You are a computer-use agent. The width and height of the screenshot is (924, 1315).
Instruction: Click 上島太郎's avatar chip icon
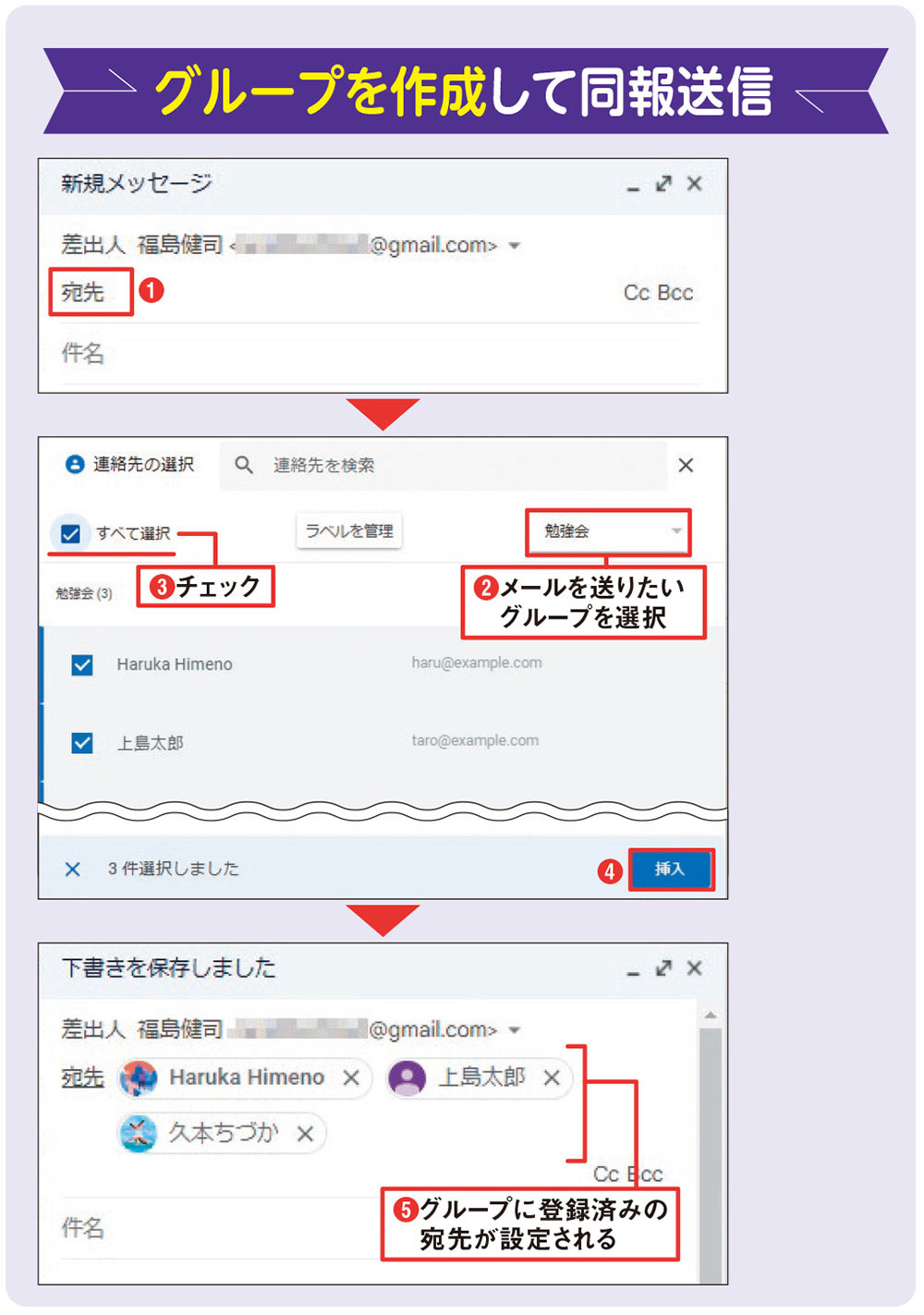407,1078
